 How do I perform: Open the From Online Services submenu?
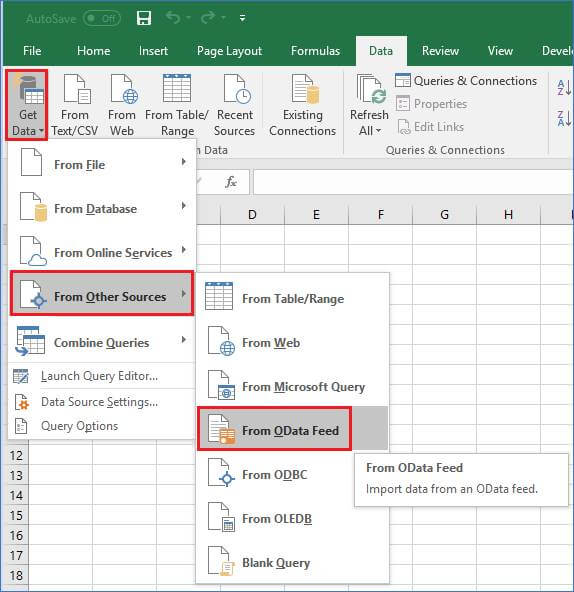click(x=101, y=252)
